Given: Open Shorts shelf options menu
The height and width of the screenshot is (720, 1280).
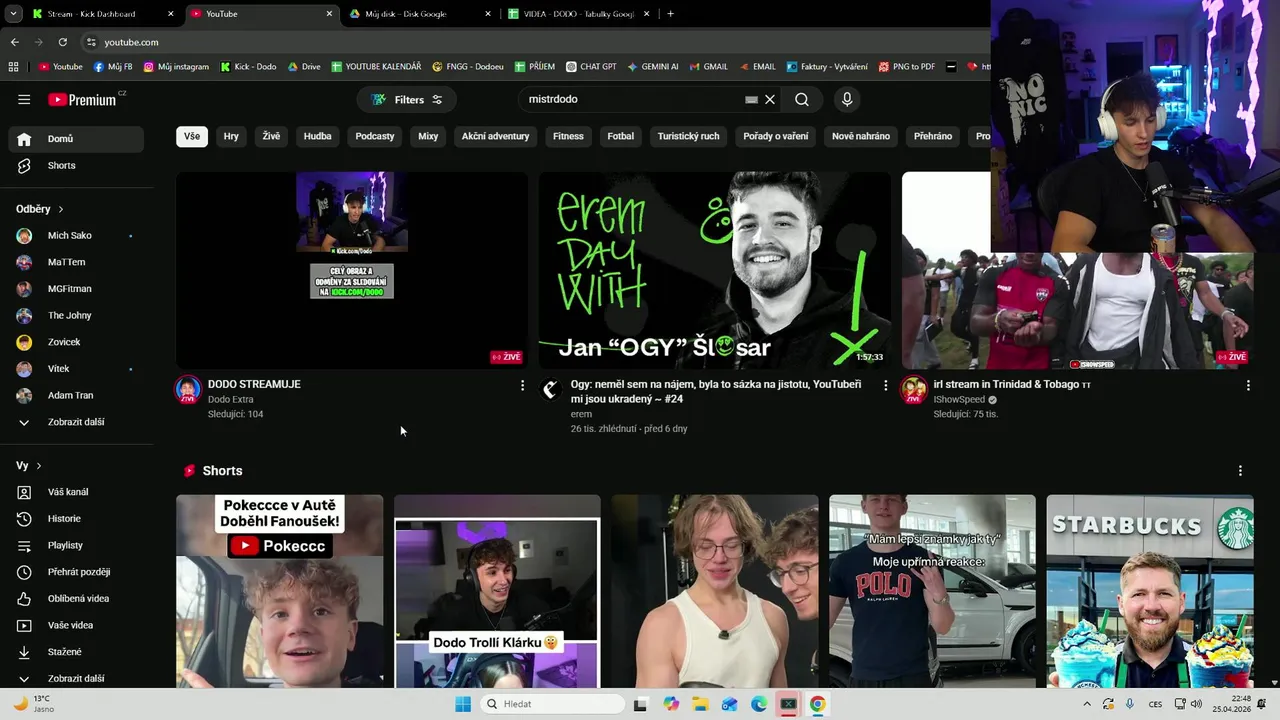Looking at the screenshot, I should pyautogui.click(x=1240, y=471).
